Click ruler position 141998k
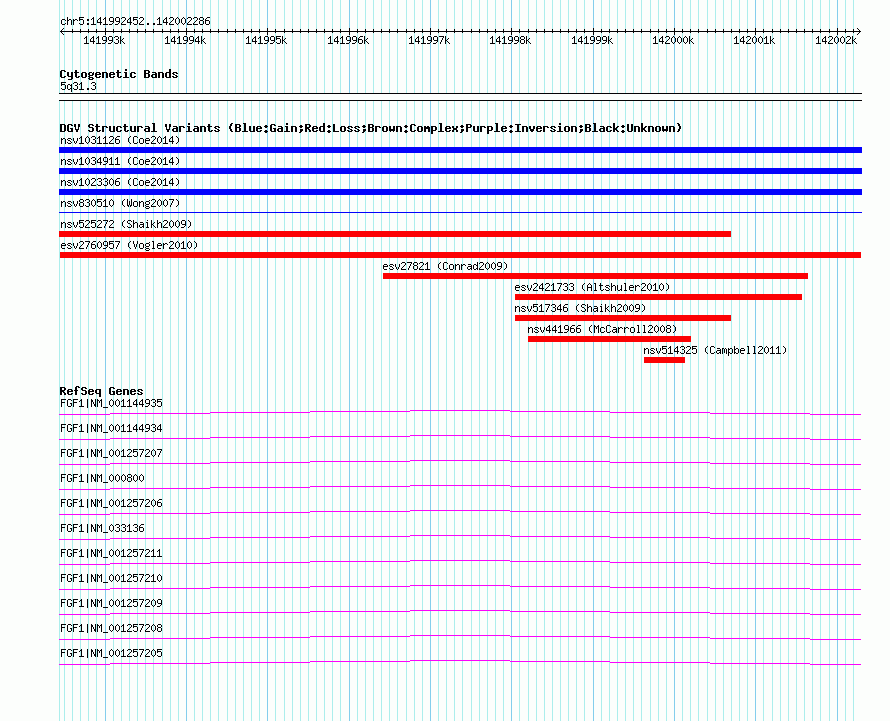 point(510,40)
